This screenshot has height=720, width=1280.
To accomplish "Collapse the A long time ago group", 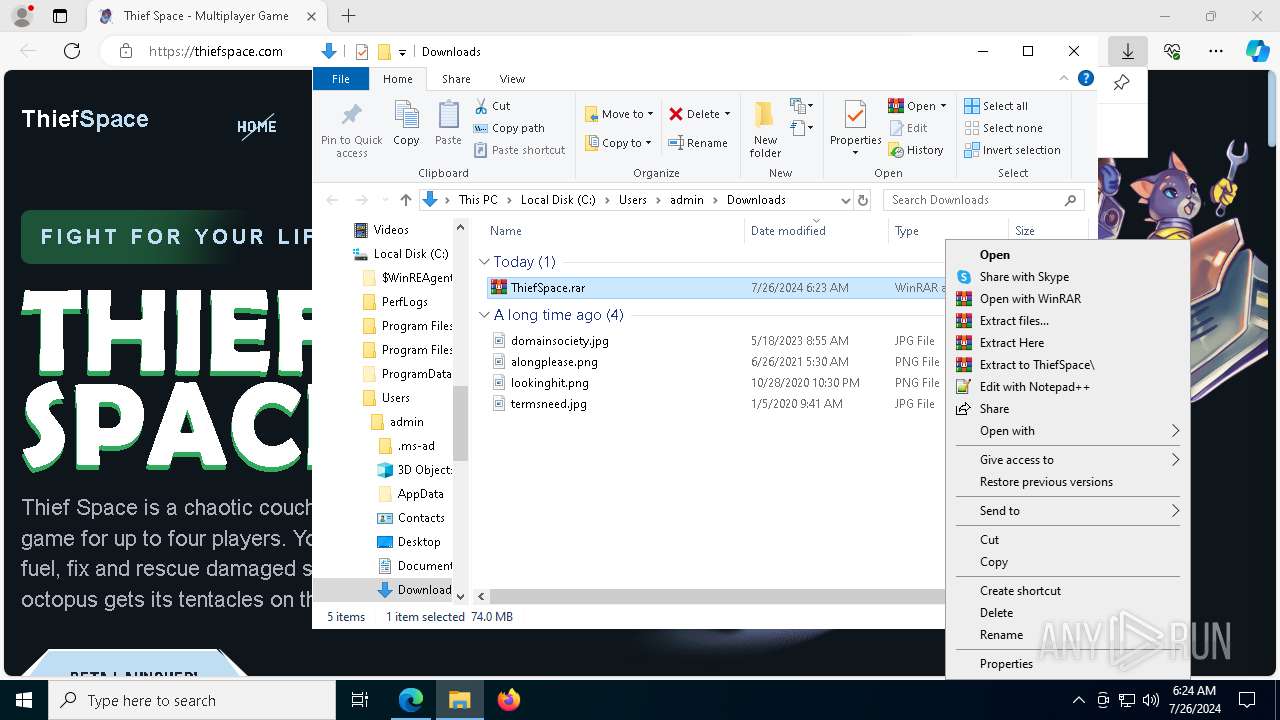I will (485, 314).
